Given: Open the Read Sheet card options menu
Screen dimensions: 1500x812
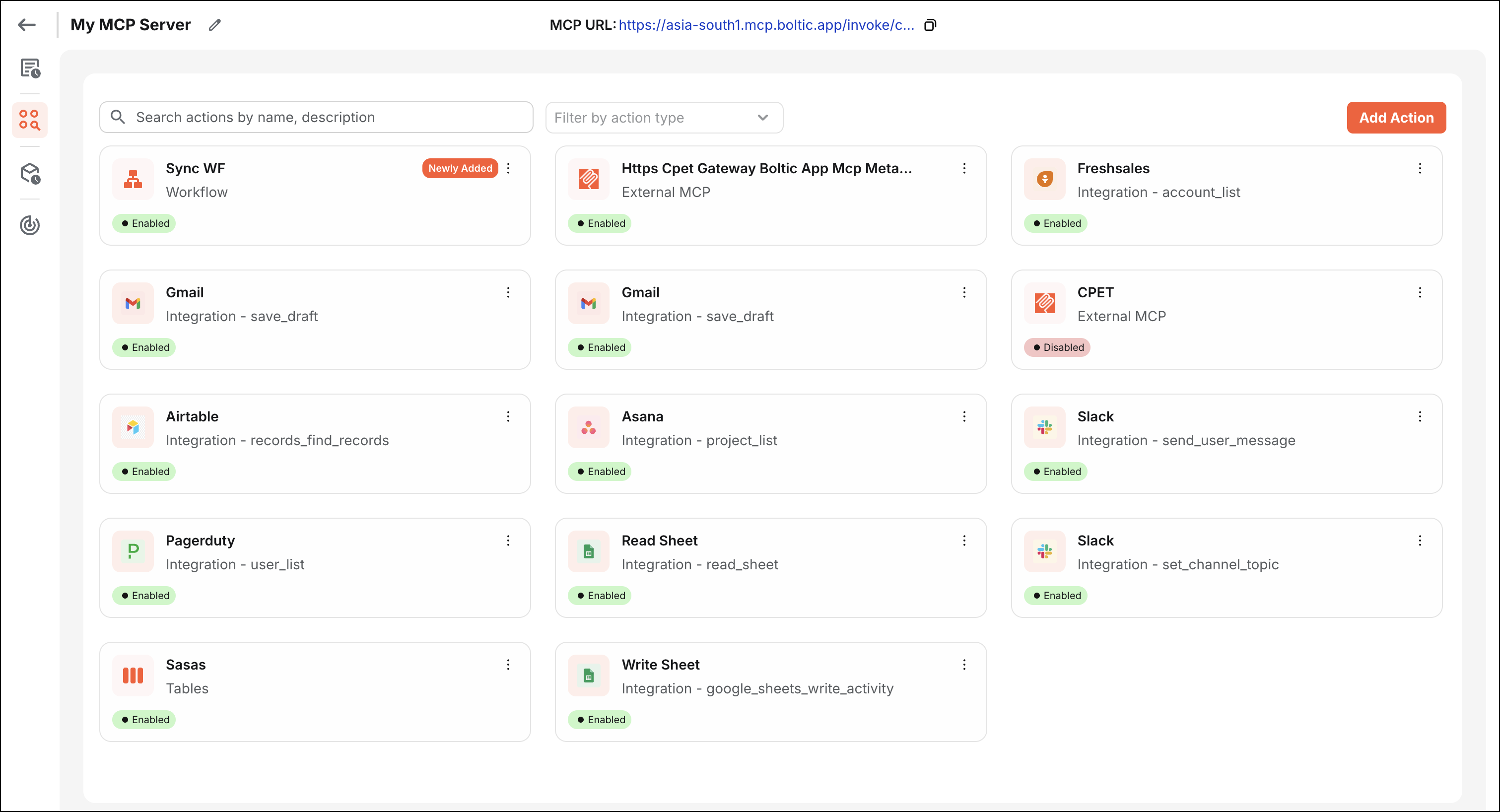Looking at the screenshot, I should 964,540.
